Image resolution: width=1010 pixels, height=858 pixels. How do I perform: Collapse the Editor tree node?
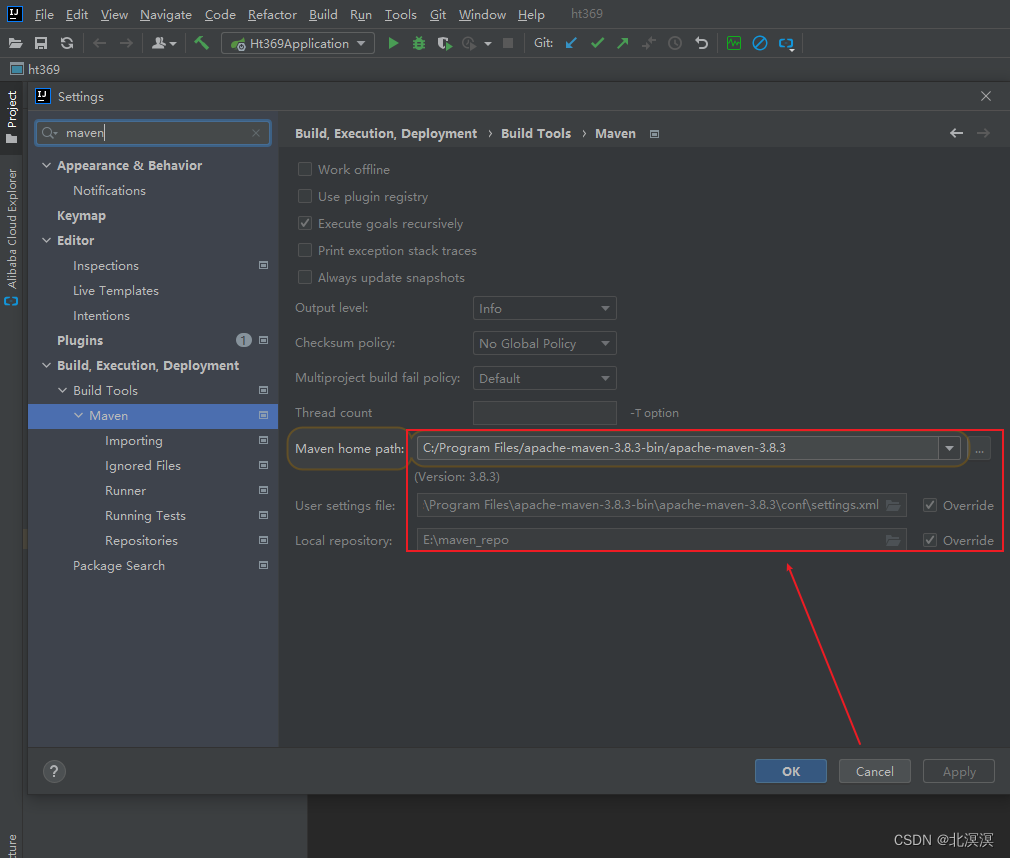tap(46, 240)
